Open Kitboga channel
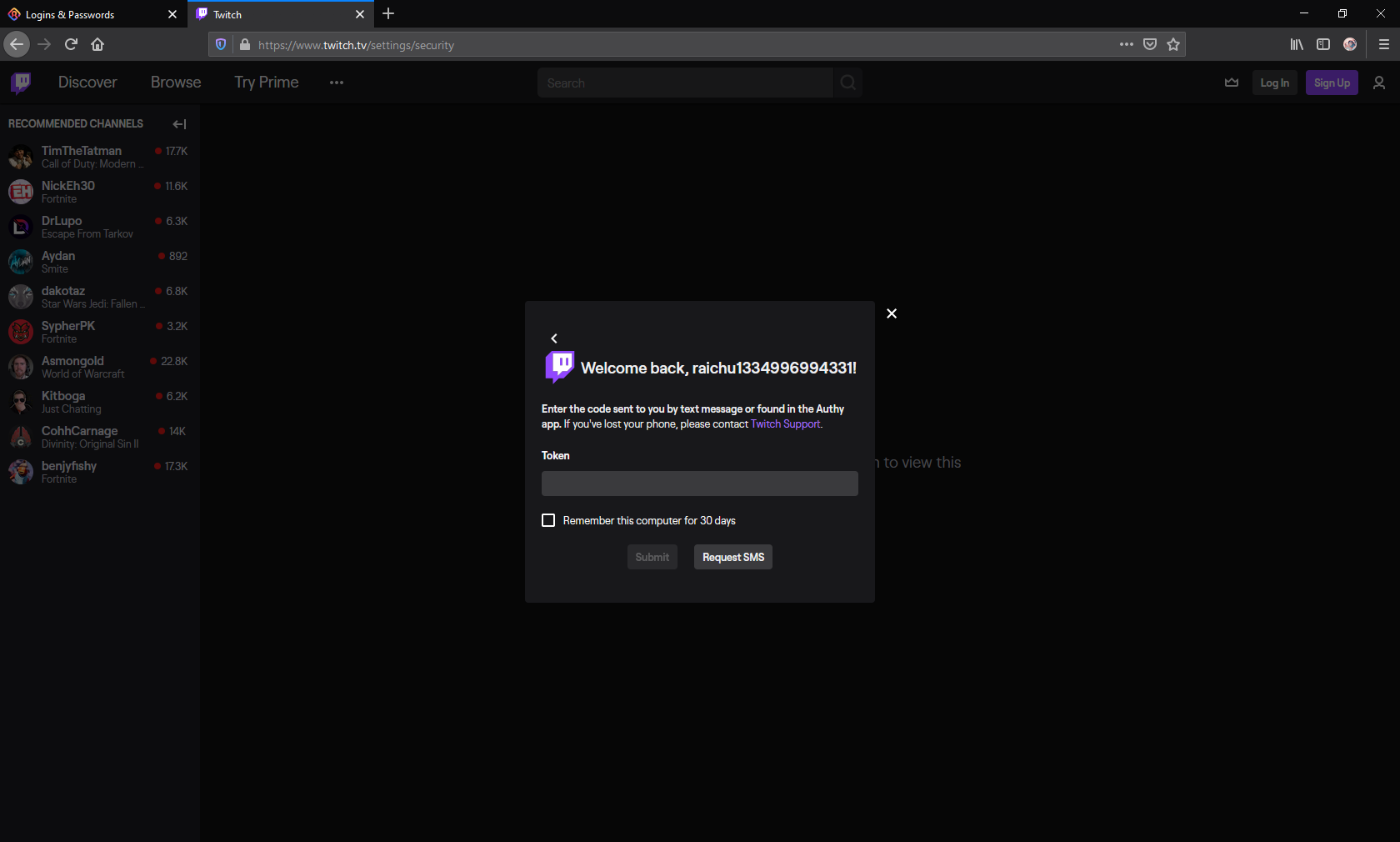The height and width of the screenshot is (842, 1400). point(98,402)
